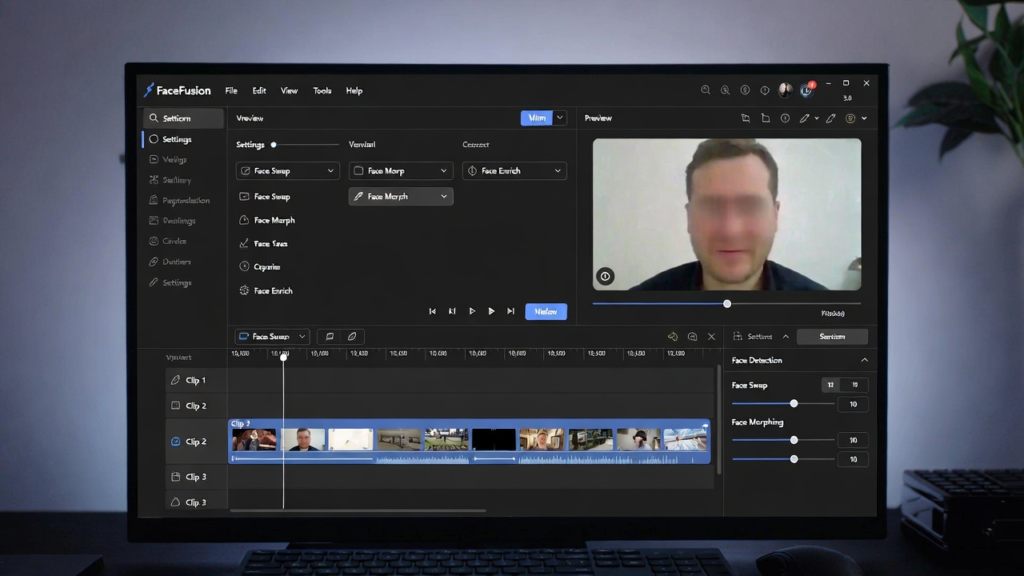Screen dimensions: 1024x576
Task: Switch to the Santiarn tab
Action: pyautogui.click(x=832, y=336)
